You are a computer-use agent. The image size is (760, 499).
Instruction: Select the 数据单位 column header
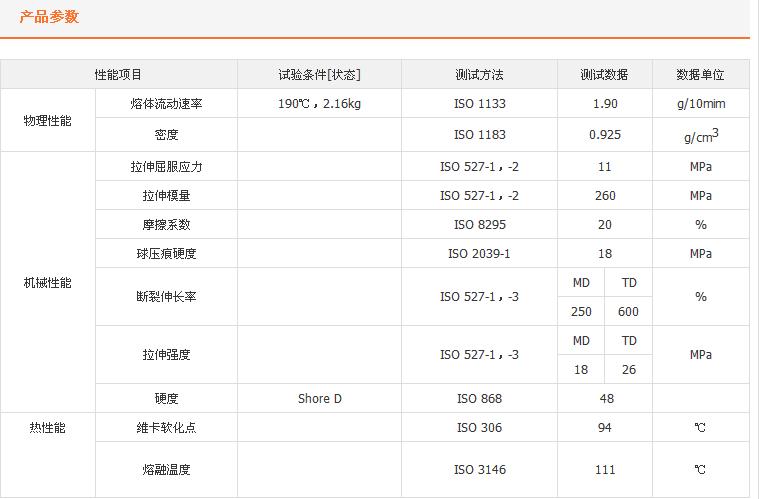point(700,75)
